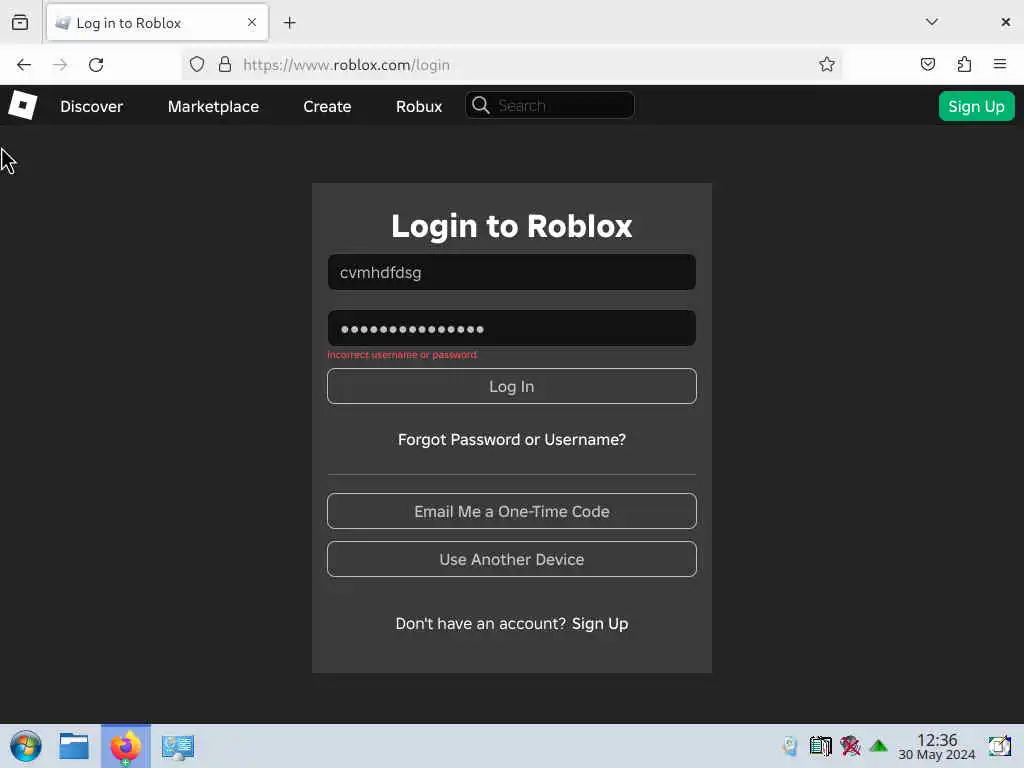Click the taskbar clock 12:36

pos(936,740)
